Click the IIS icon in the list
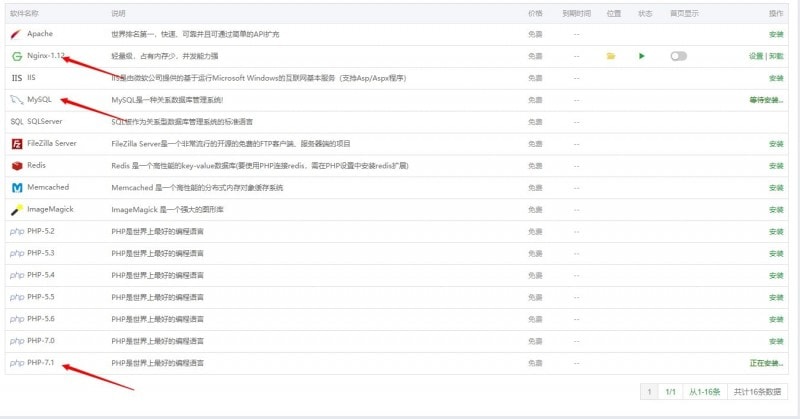This screenshot has width=800, height=419. tap(17, 78)
